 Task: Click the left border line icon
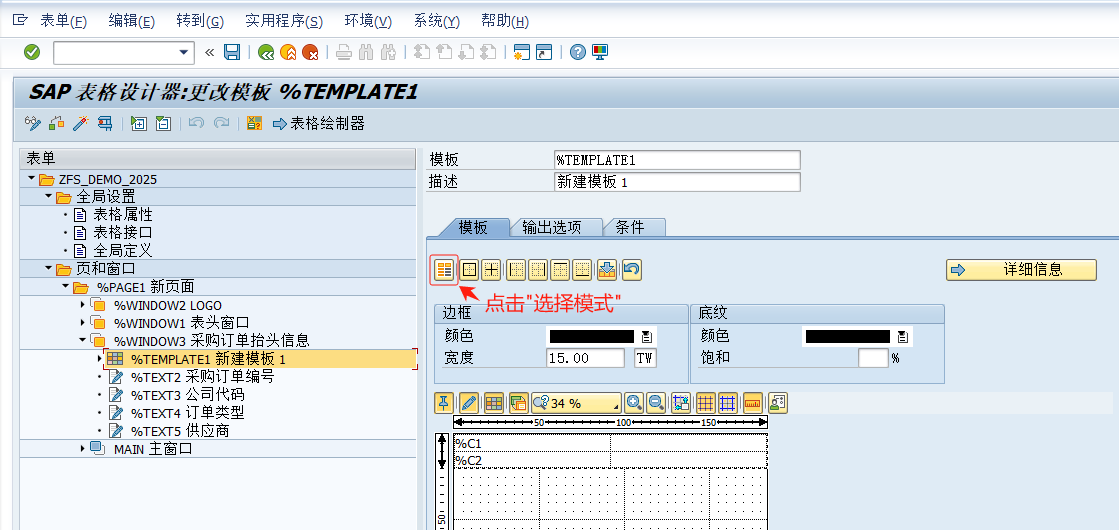[516, 269]
